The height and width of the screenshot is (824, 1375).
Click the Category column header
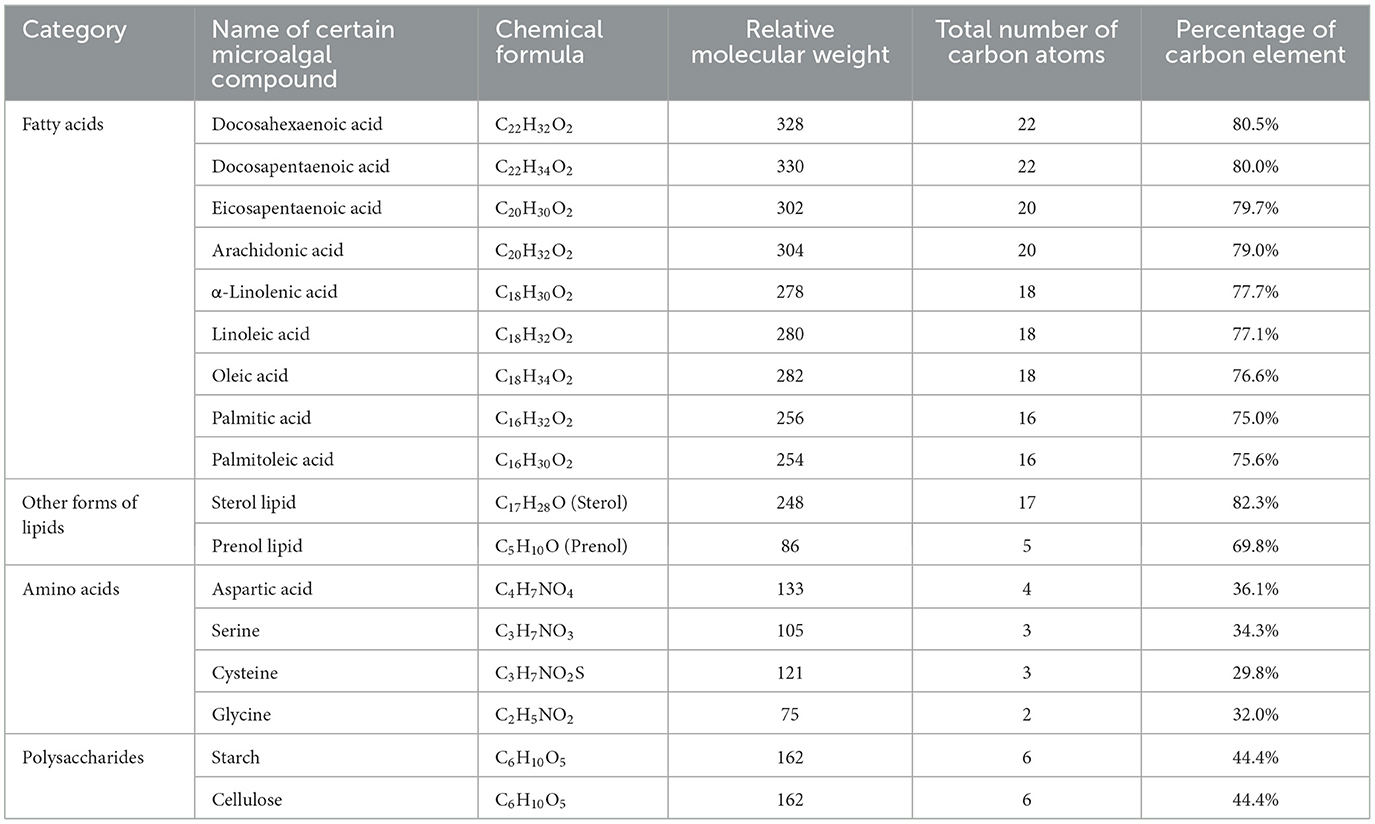[74, 30]
